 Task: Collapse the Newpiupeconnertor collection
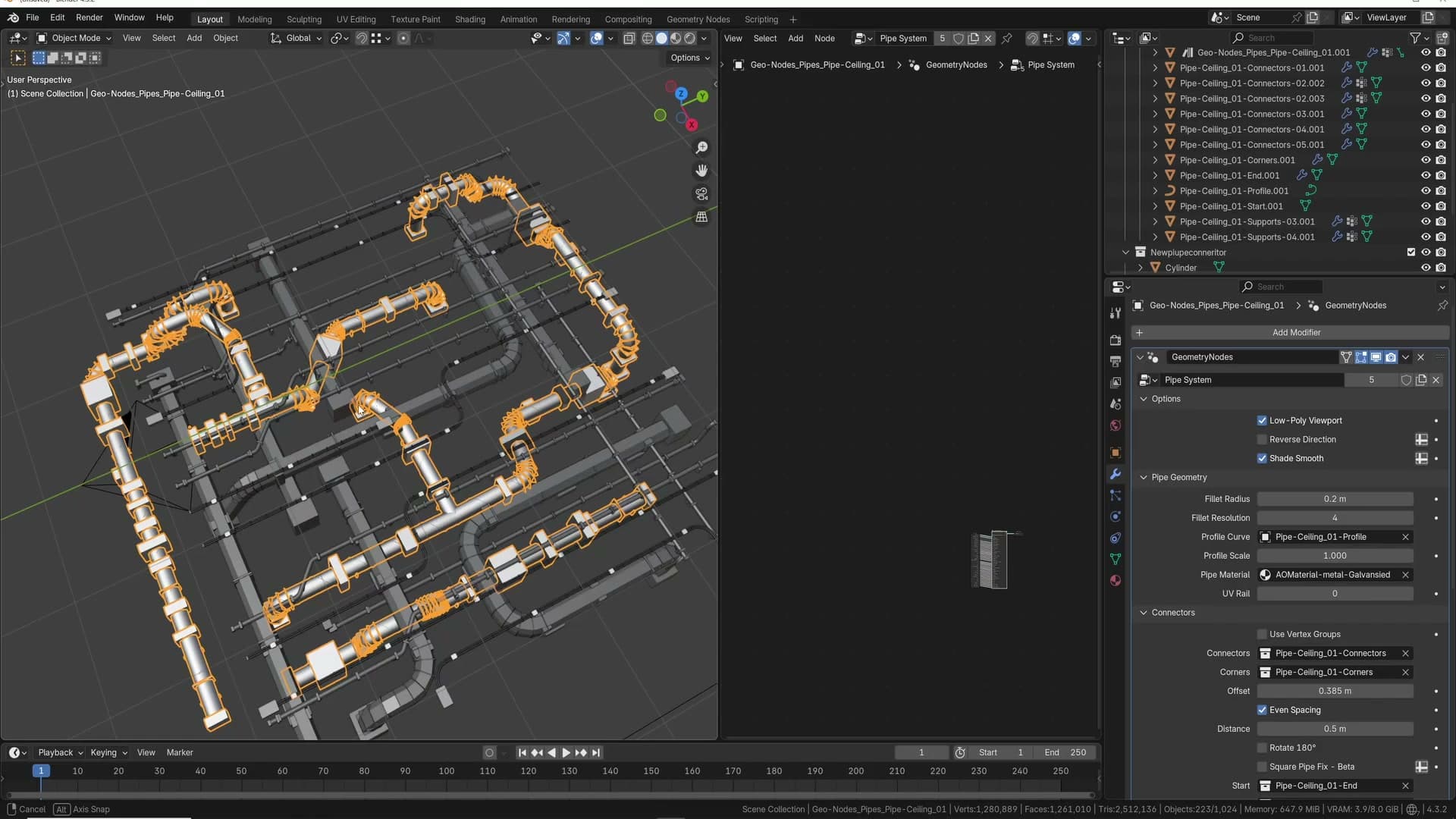[x=1125, y=253]
